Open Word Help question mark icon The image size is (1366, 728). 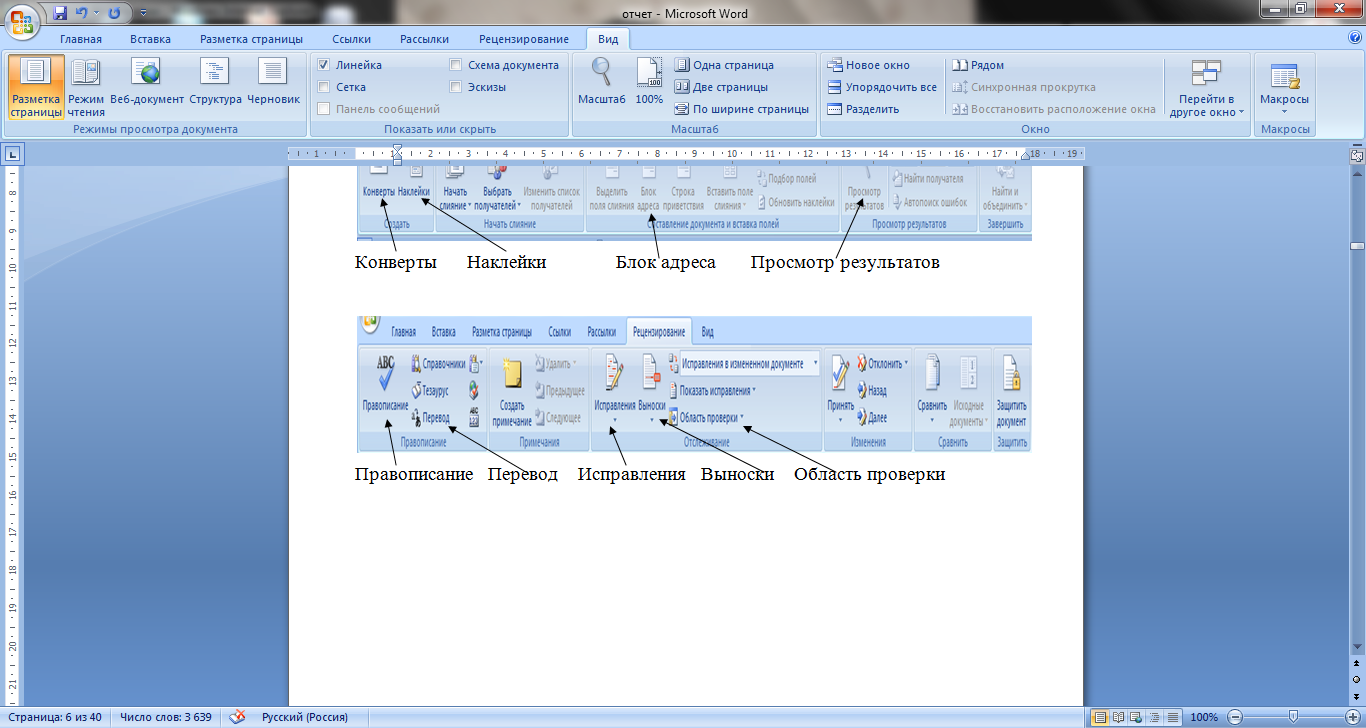pos(1355,38)
